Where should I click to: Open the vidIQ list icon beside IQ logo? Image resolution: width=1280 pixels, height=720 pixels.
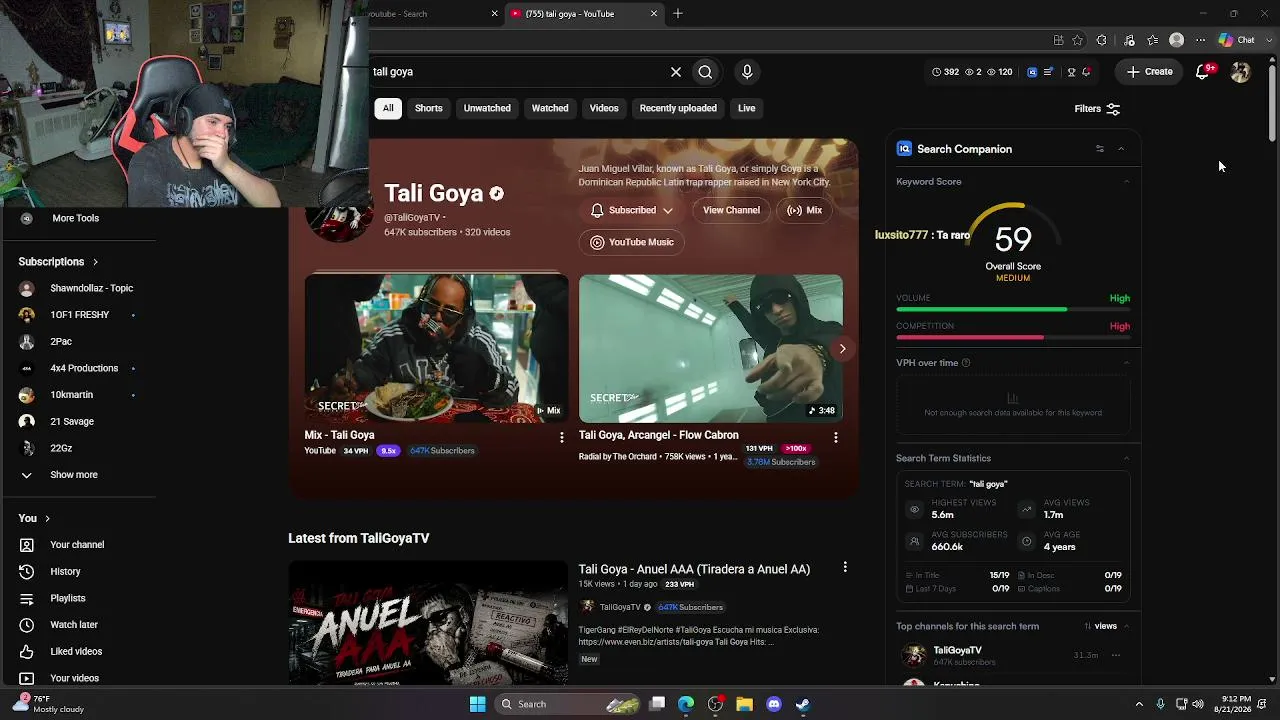click(x=1048, y=72)
